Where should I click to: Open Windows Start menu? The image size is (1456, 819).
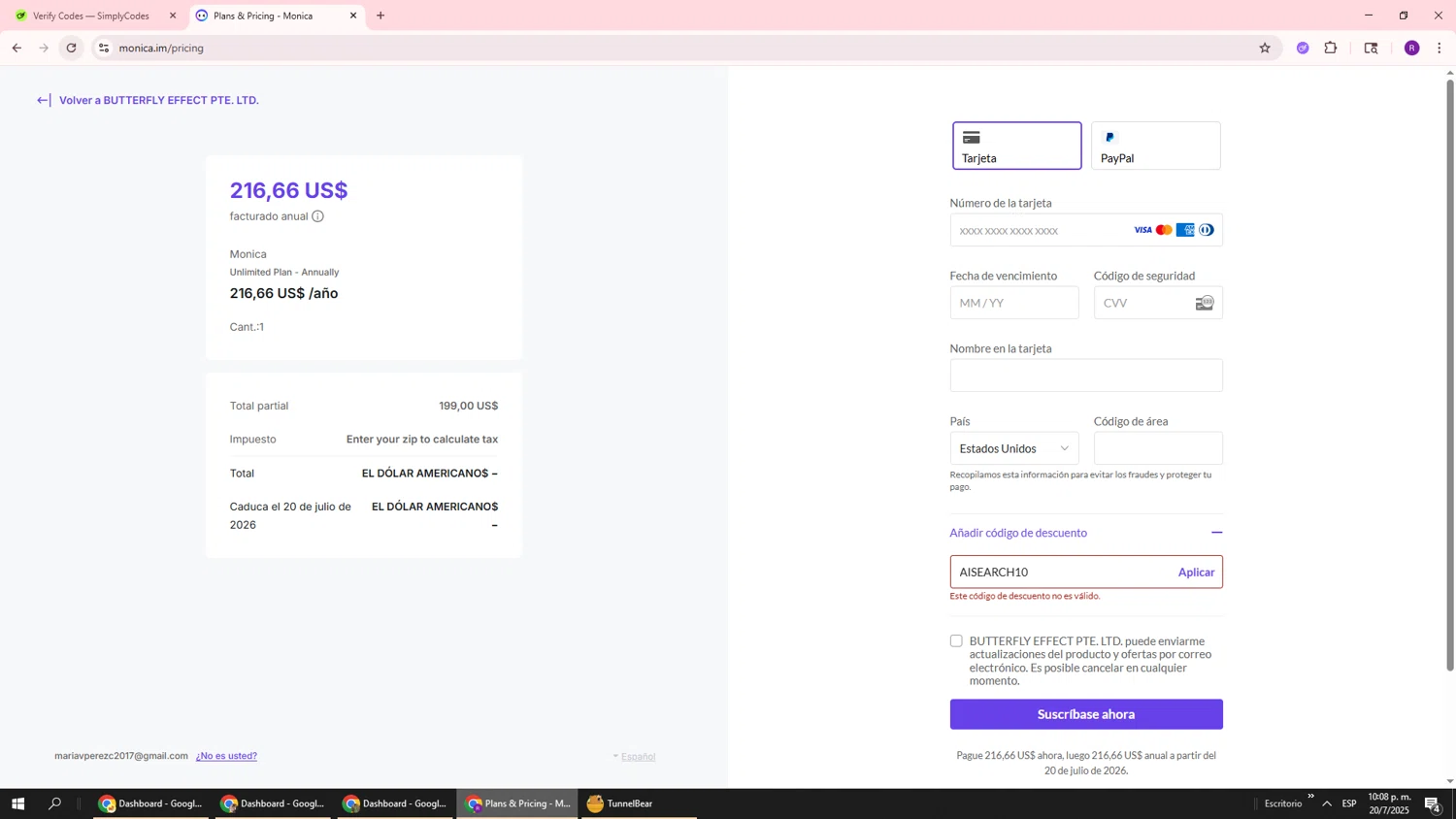pos(17,803)
